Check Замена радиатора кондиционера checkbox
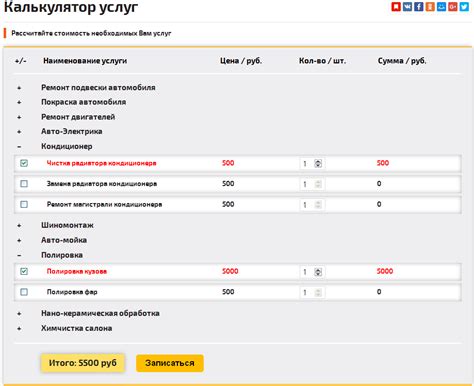Image resolution: width=474 pixels, height=386 pixels. click(x=24, y=184)
